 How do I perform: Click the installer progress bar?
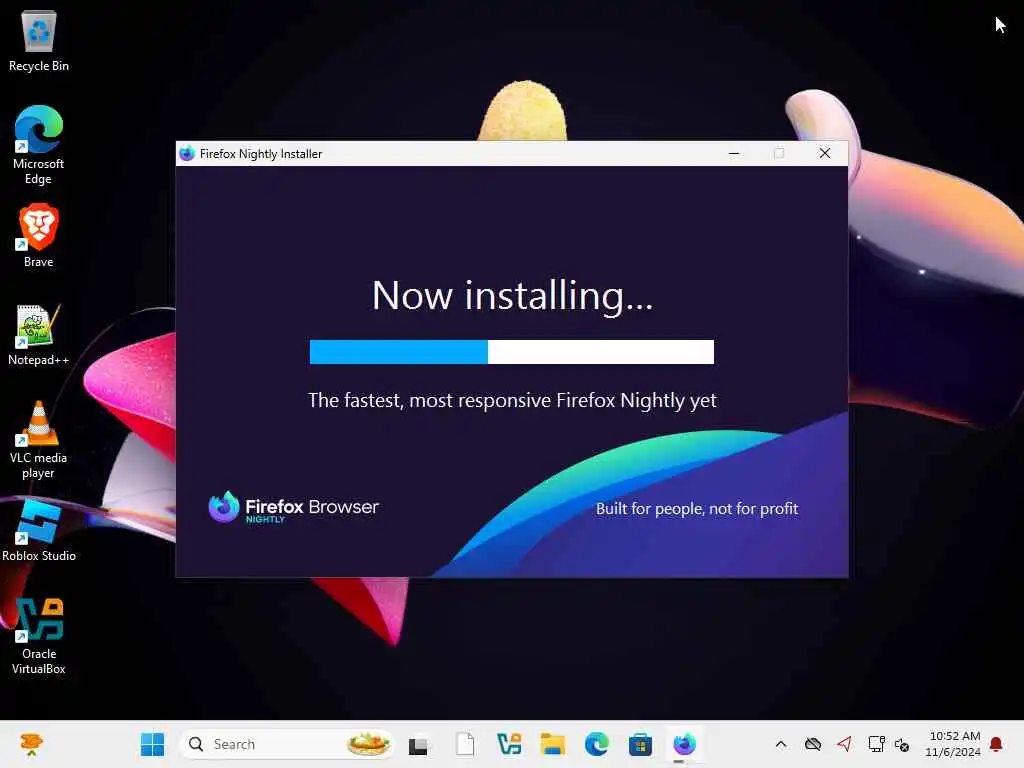[512, 351]
